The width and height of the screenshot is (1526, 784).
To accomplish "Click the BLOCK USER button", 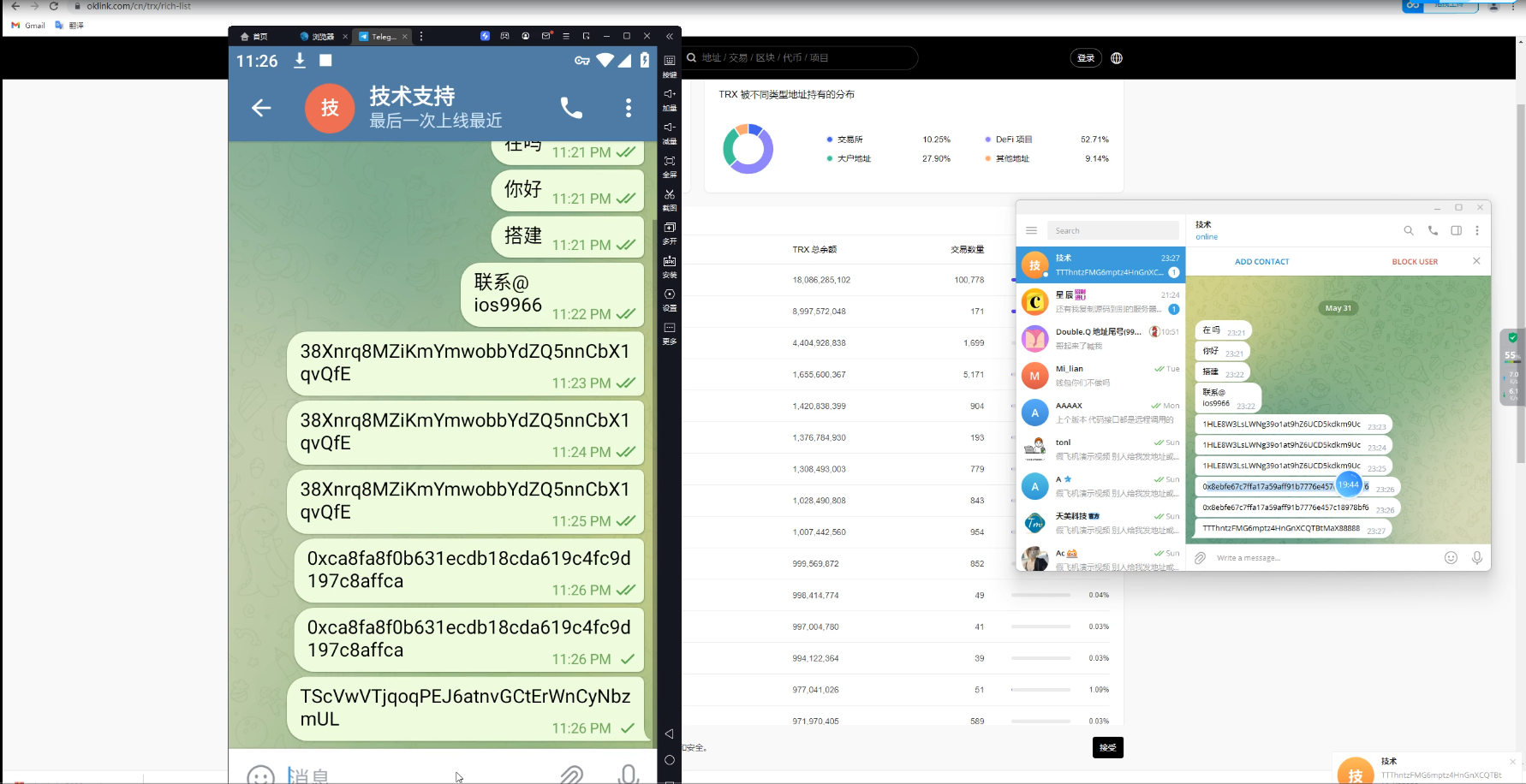I will (x=1415, y=262).
